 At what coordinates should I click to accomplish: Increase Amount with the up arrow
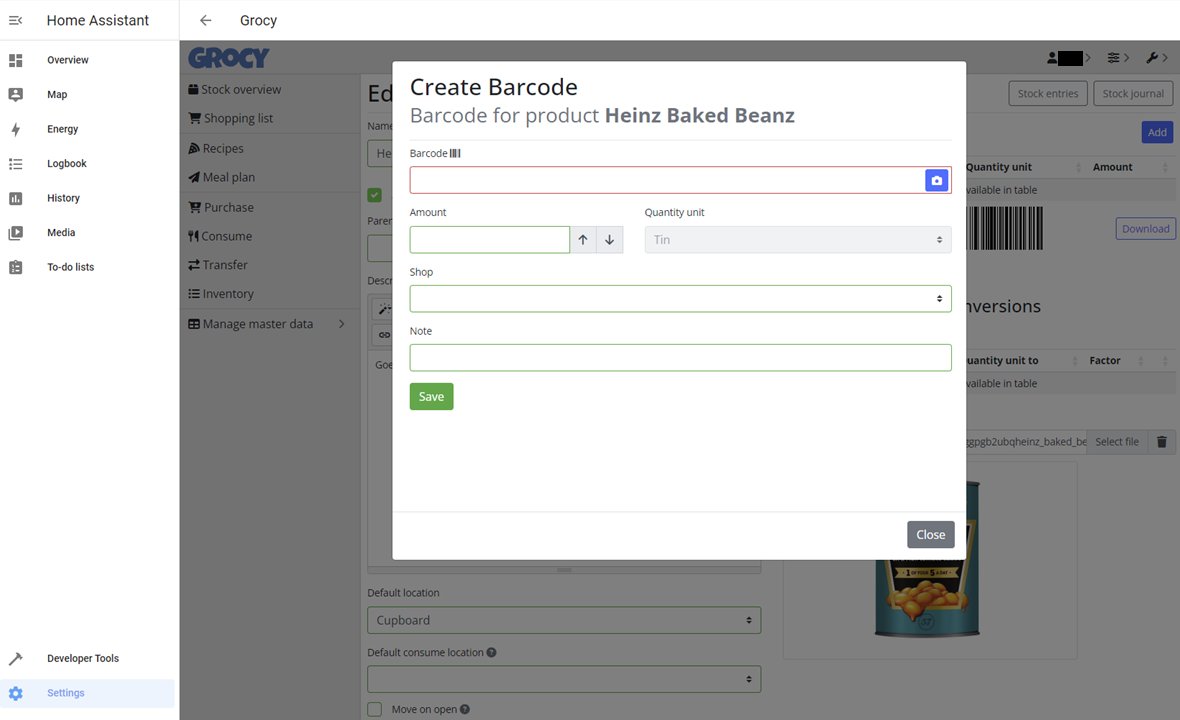583,240
